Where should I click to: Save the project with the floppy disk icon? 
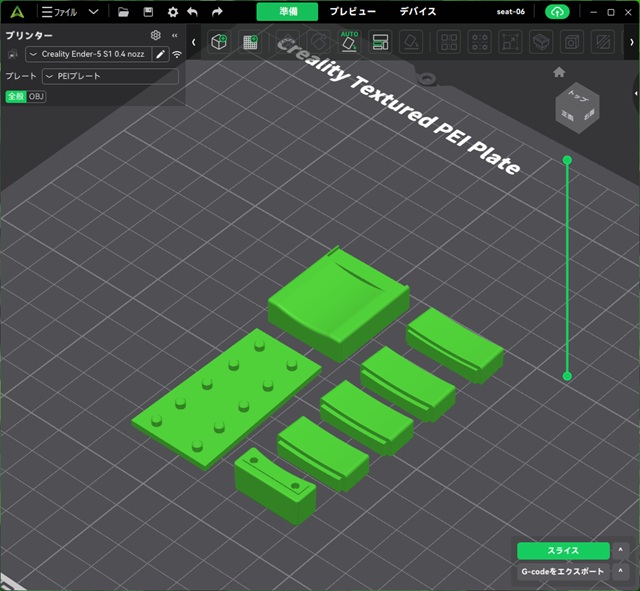tap(148, 12)
